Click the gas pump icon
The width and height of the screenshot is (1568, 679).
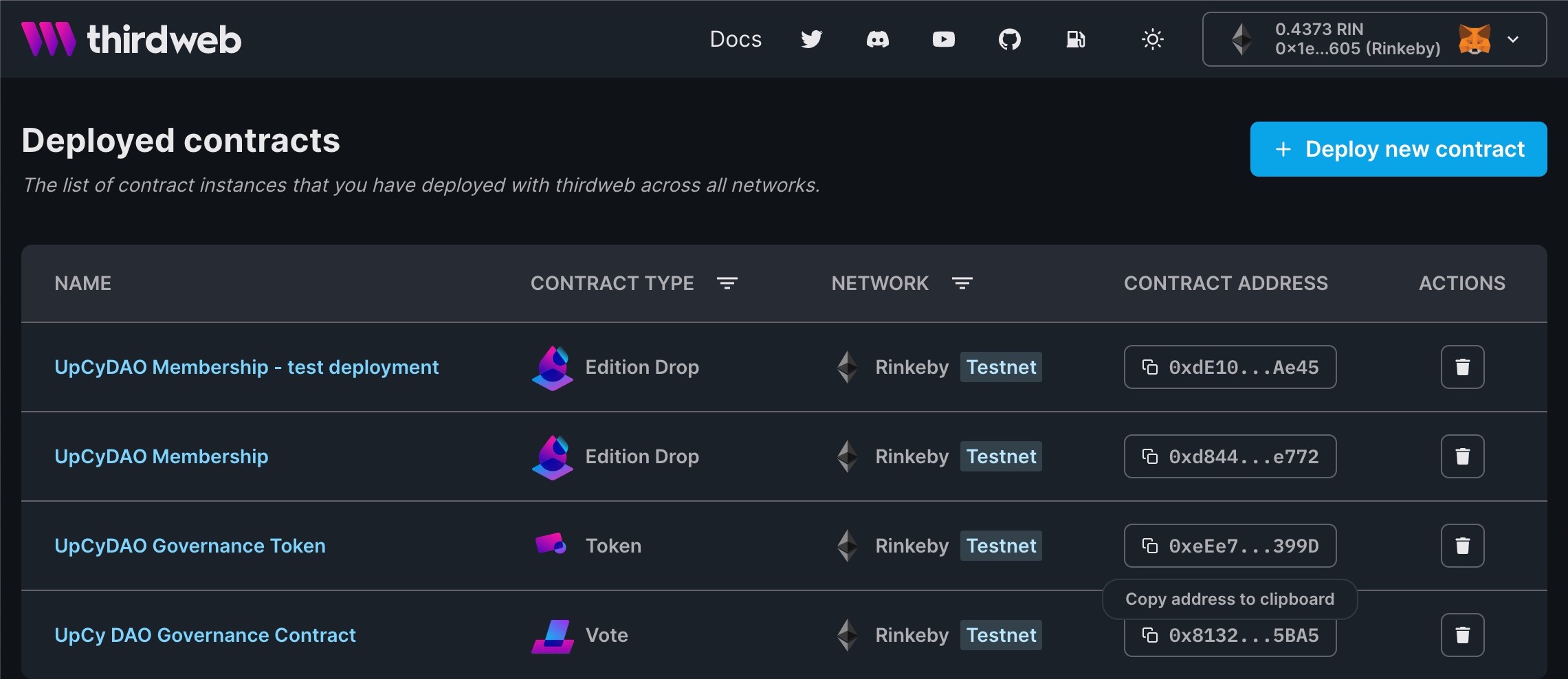point(1075,39)
